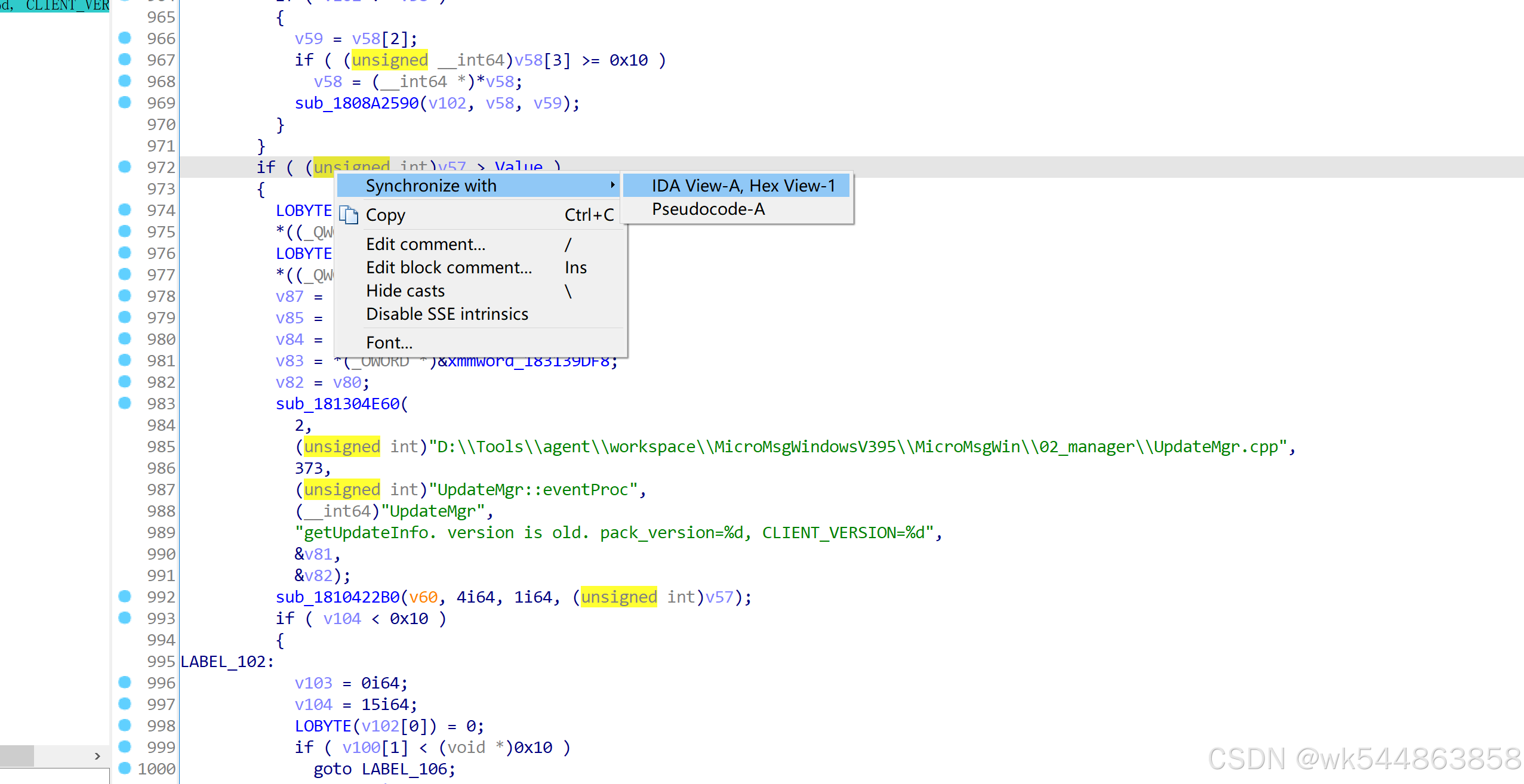1524x784 pixels.
Task: Choose Disable SSE intrinsics option
Action: point(447,314)
